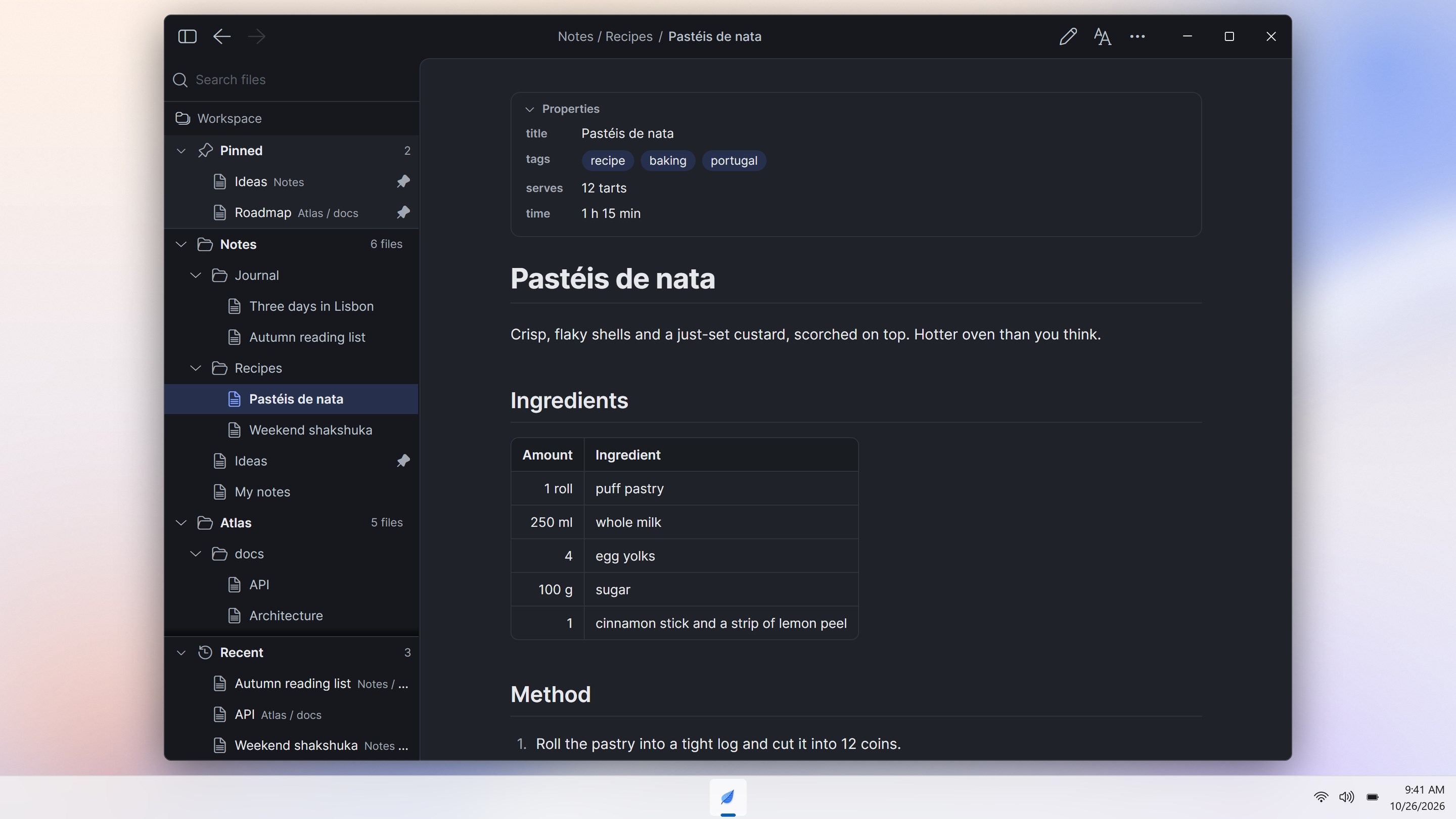The width and height of the screenshot is (1456, 819).
Task: Toggle the sidebar panel icon
Action: click(x=187, y=37)
